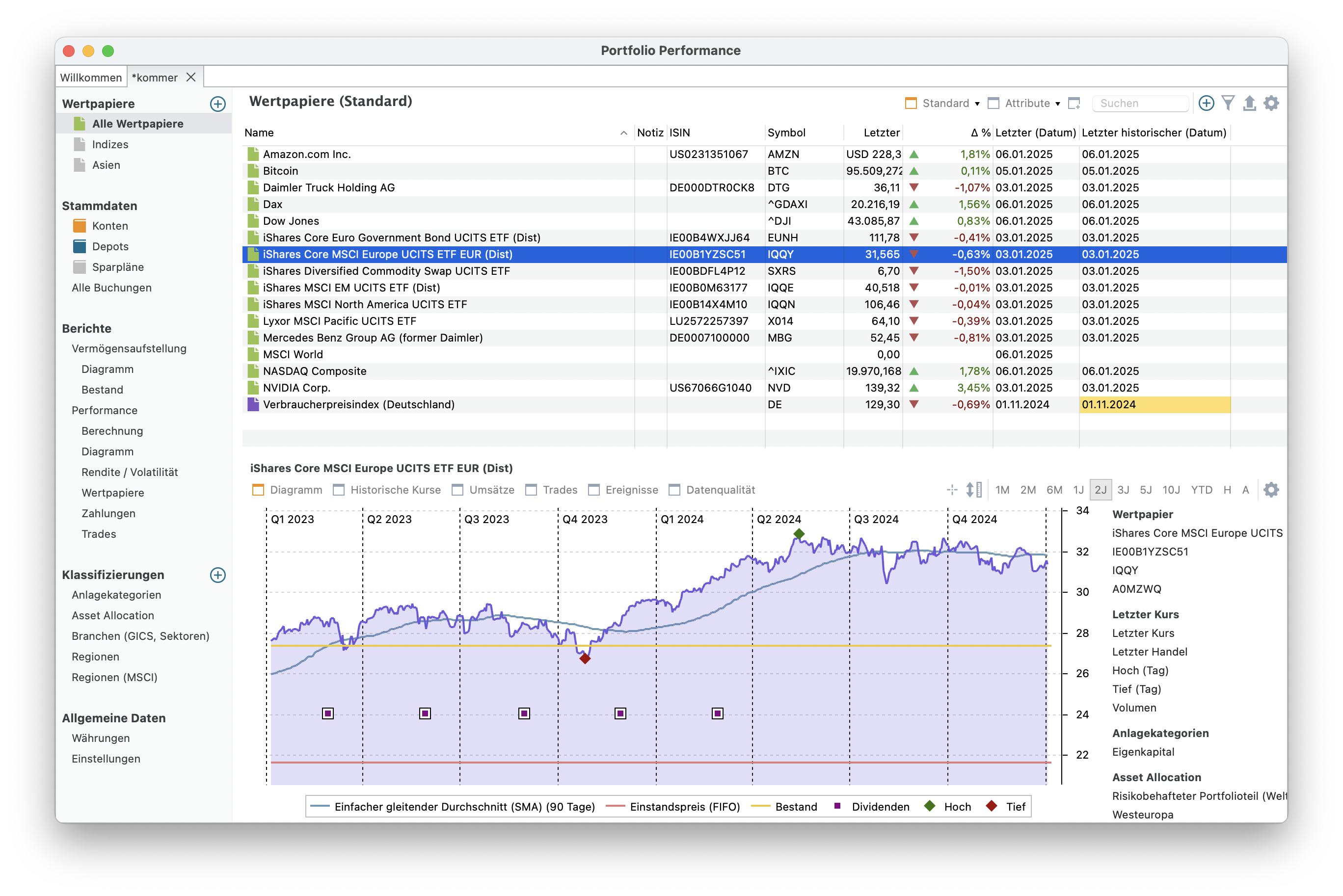Open Asset Allocation classification
1343x896 pixels.
click(x=112, y=615)
